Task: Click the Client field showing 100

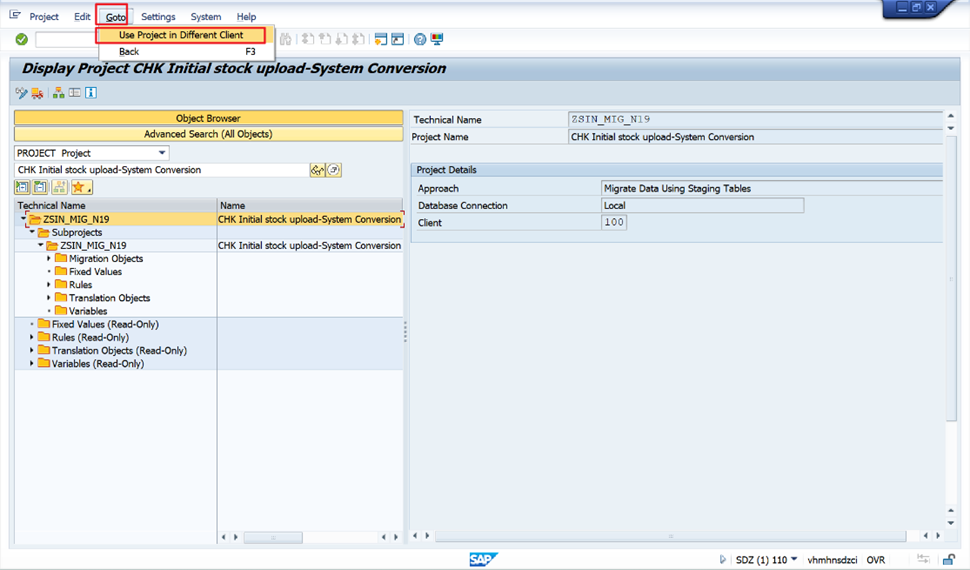Action: tap(614, 223)
